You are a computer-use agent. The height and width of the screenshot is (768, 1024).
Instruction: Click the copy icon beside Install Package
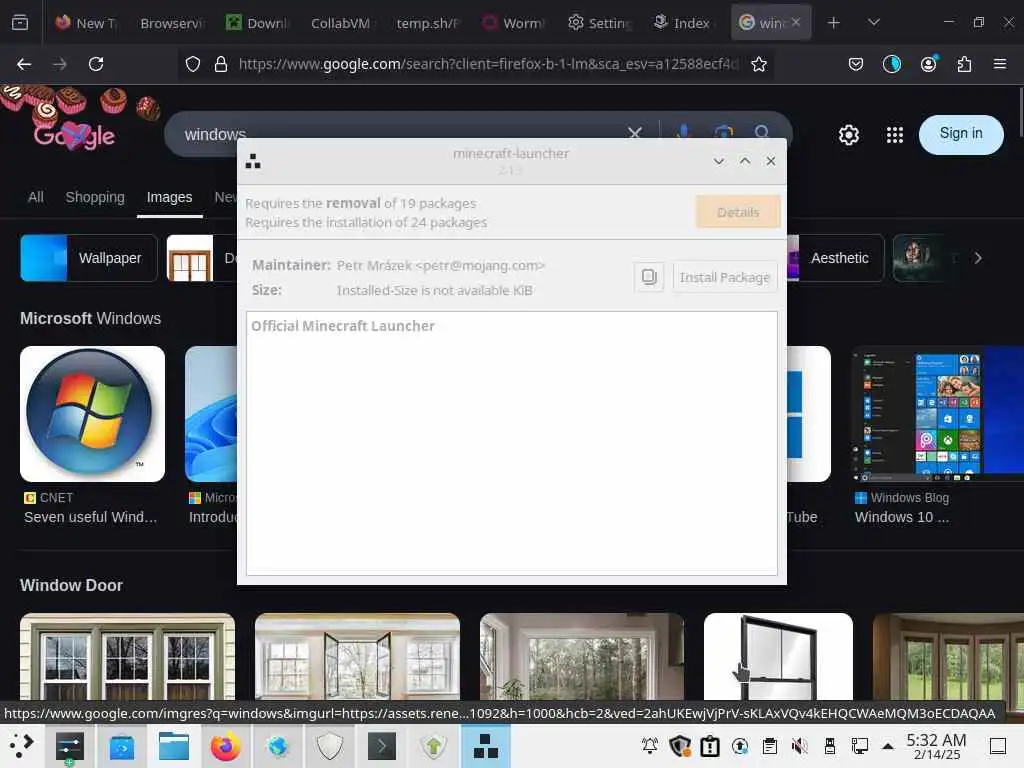pos(648,277)
